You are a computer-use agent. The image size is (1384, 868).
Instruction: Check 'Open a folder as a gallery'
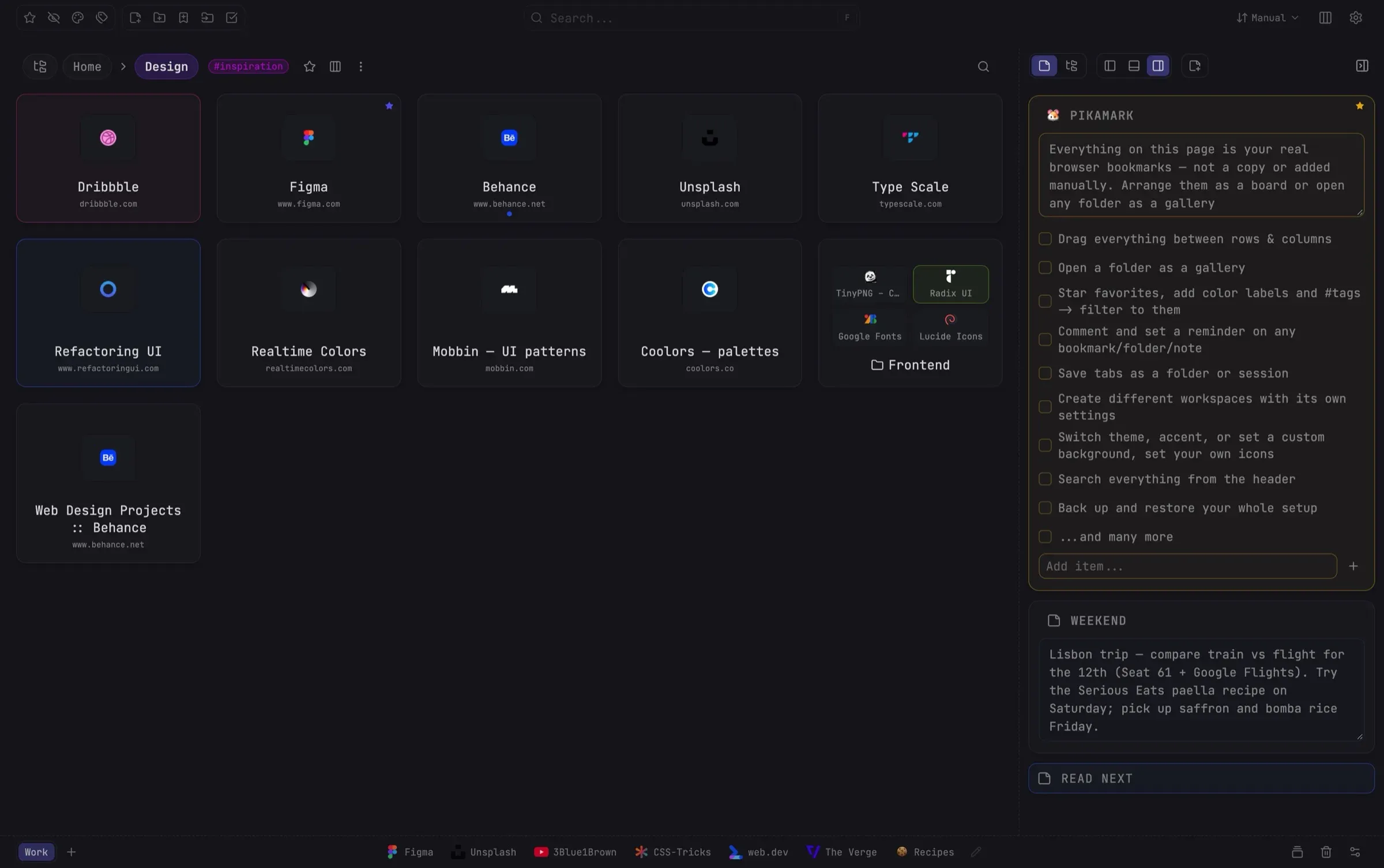point(1045,268)
